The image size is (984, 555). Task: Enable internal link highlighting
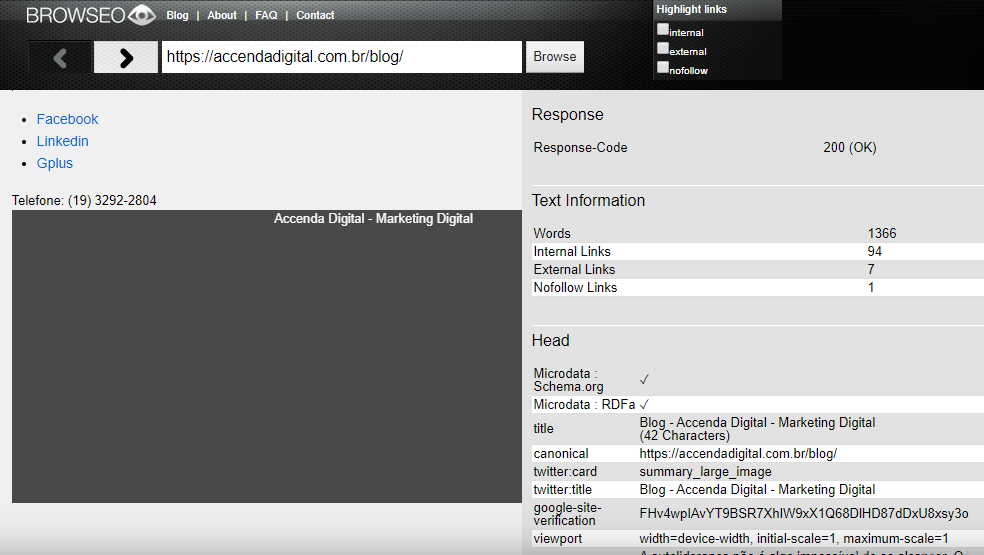point(663,29)
